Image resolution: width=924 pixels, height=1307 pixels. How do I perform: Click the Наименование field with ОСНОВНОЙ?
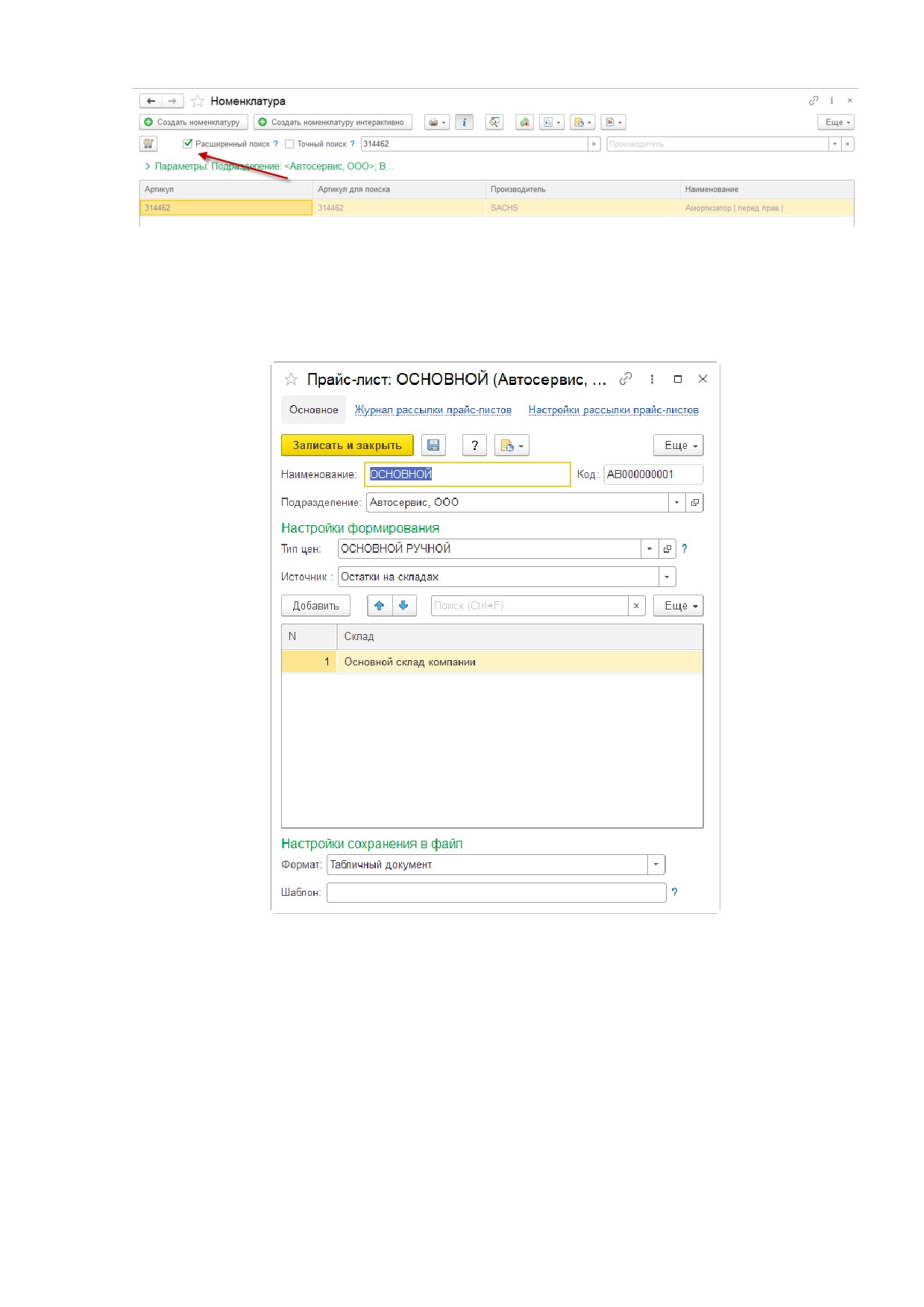(x=468, y=474)
